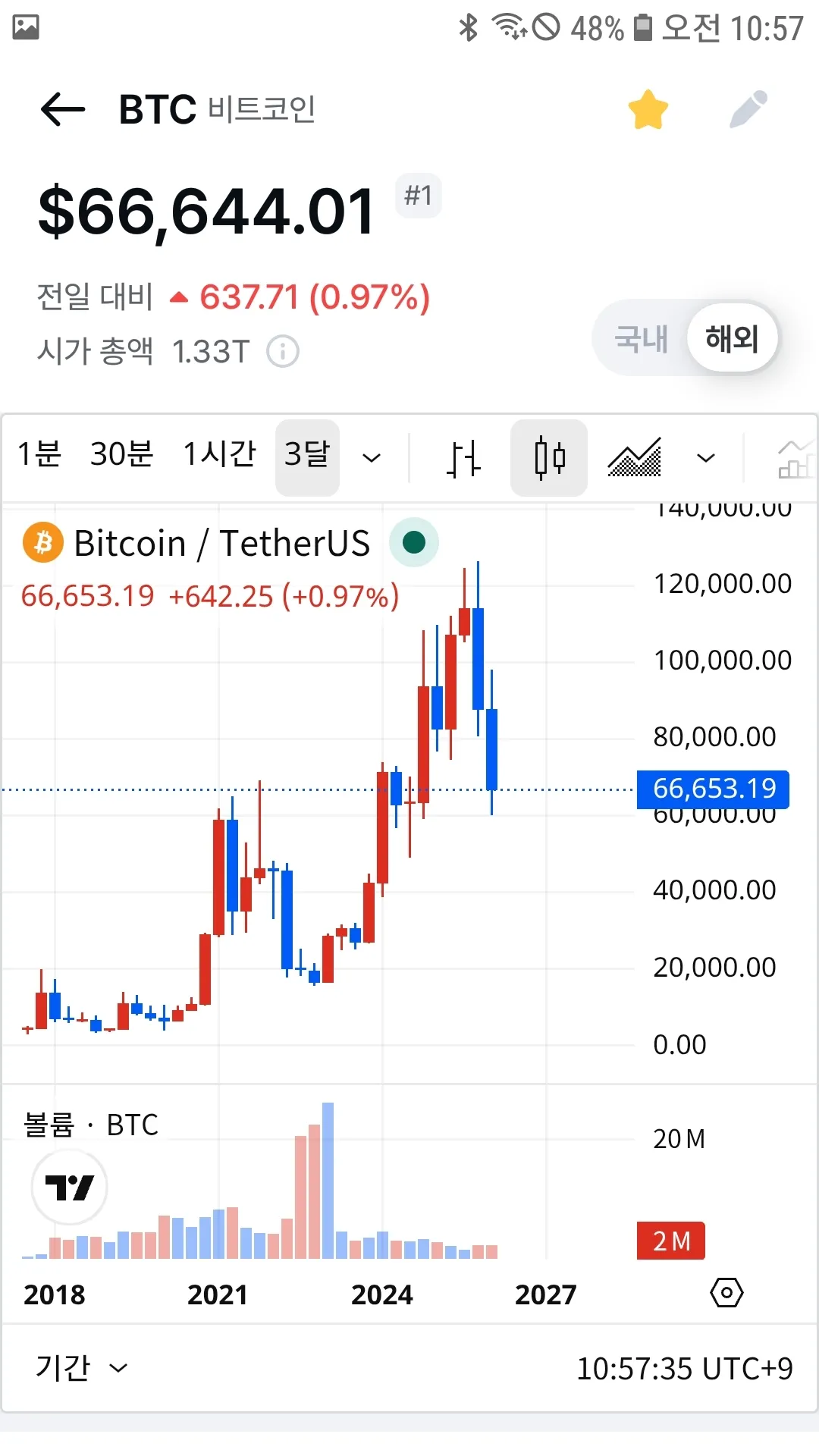This screenshot has height=1456, width=819.
Task: Toggle the yellow favorite star
Action: [x=648, y=110]
